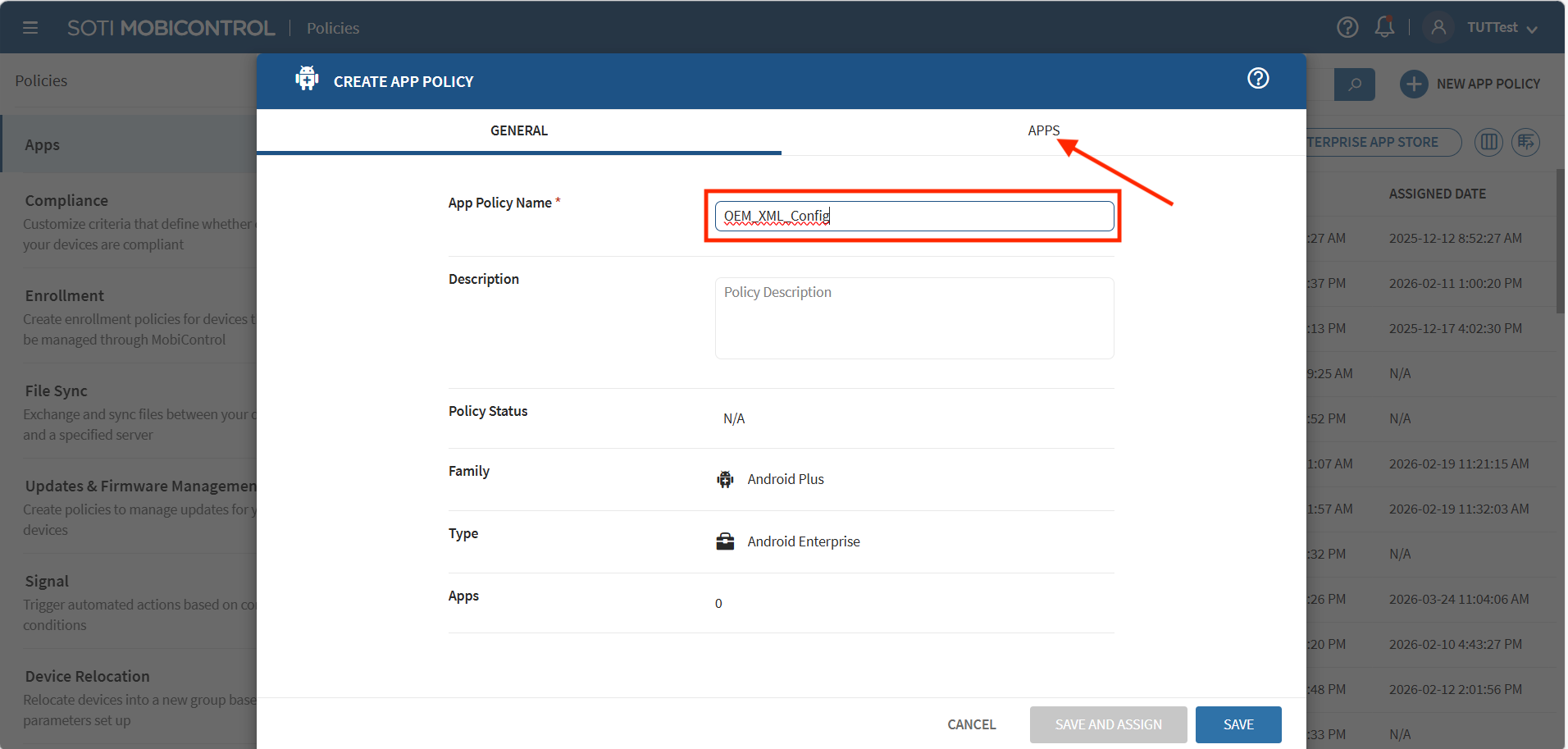Click the App Policy Name field
This screenshot has height=749, width=1568.
point(914,217)
